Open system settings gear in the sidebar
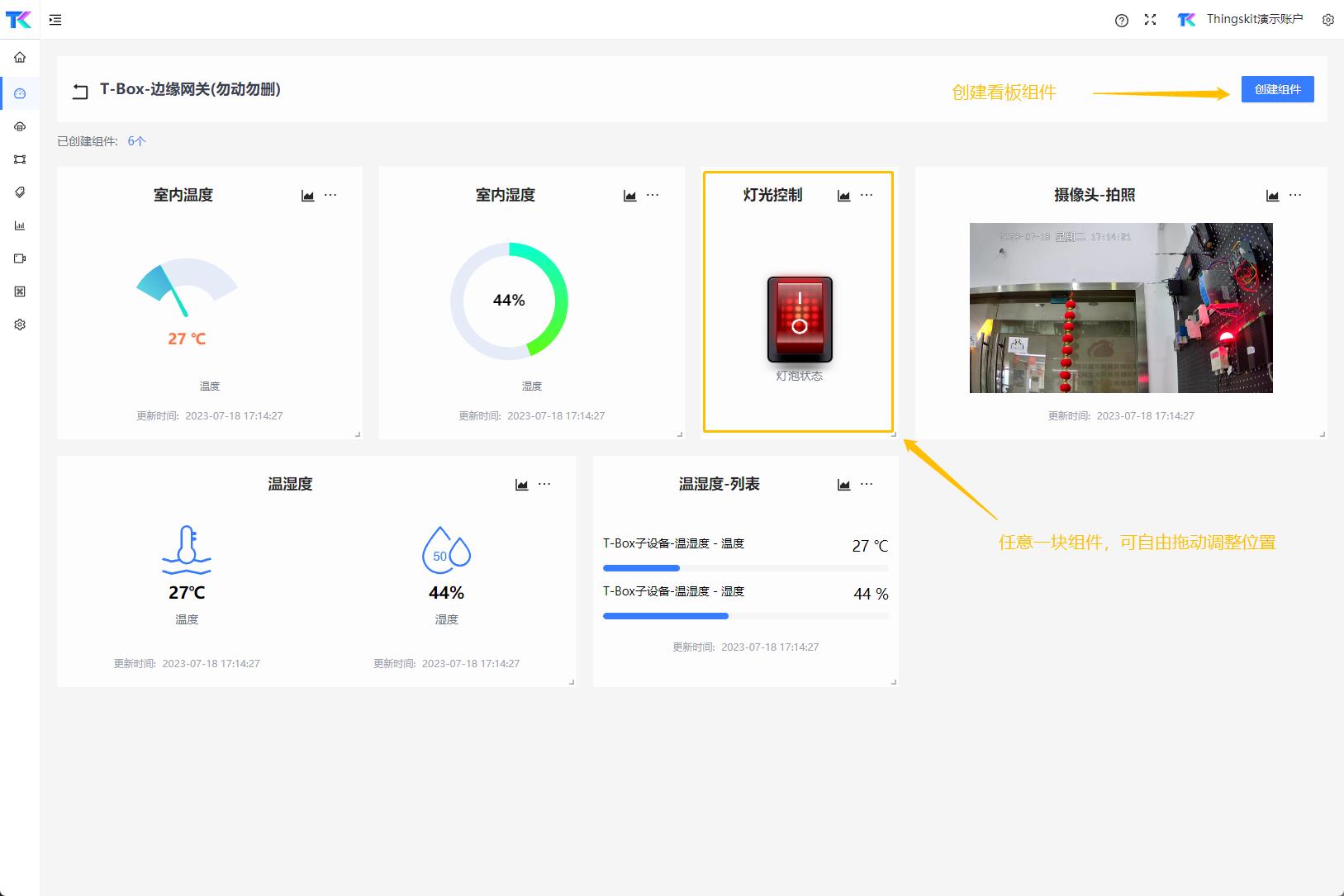Image resolution: width=1344 pixels, height=896 pixels. (x=20, y=325)
